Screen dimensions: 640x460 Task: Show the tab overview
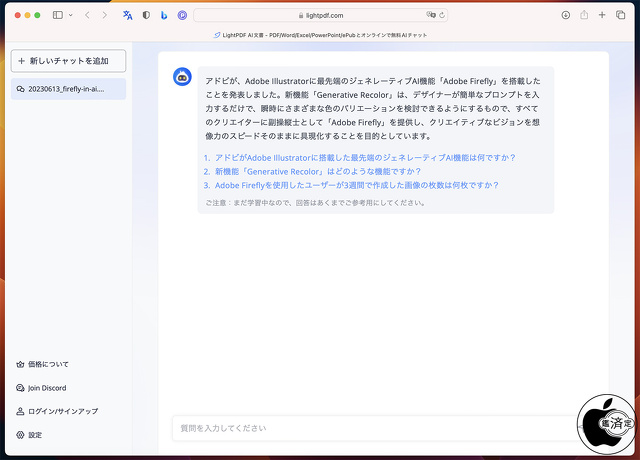[620, 15]
